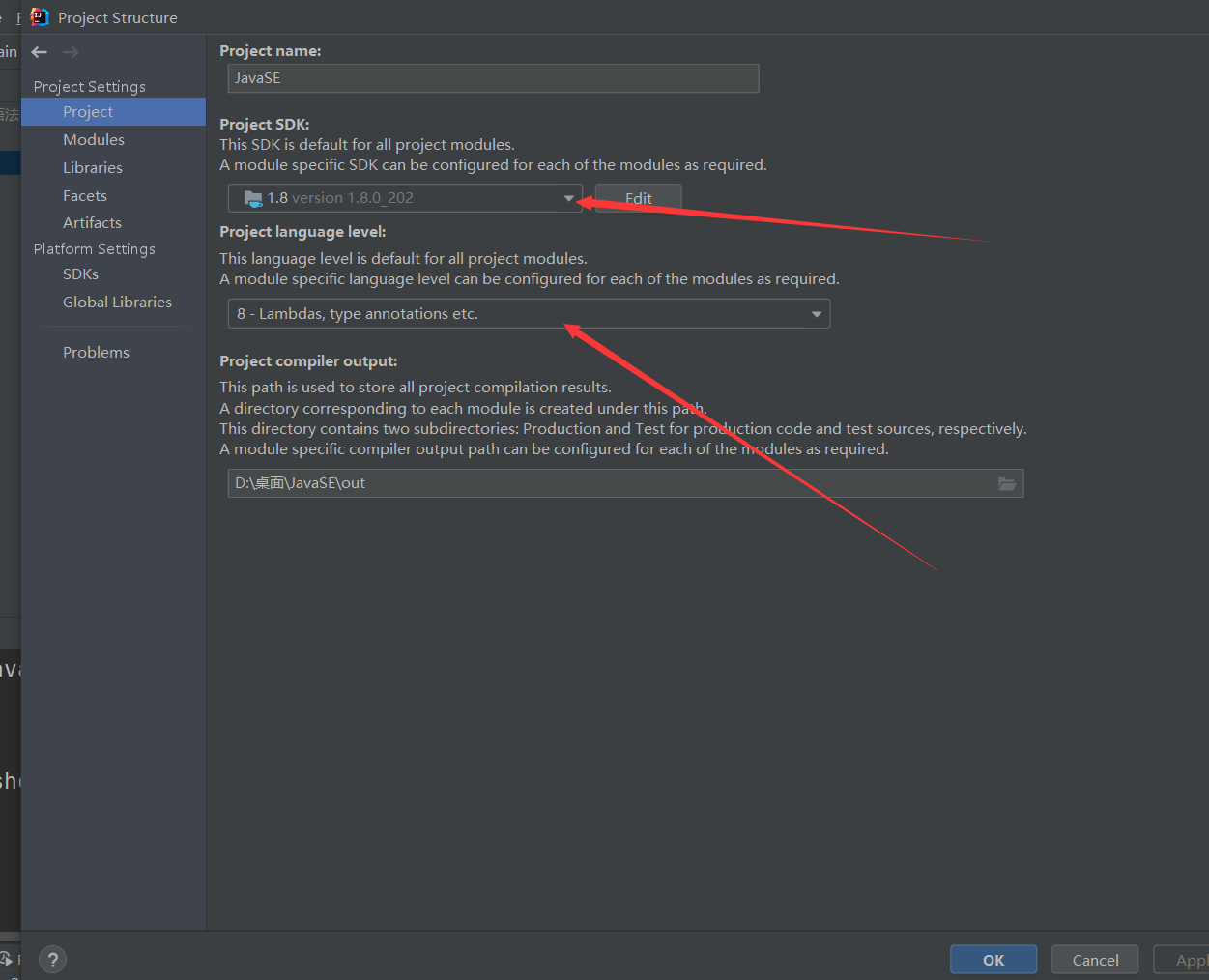Open the Facets settings page
The image size is (1209, 980).
(85, 196)
